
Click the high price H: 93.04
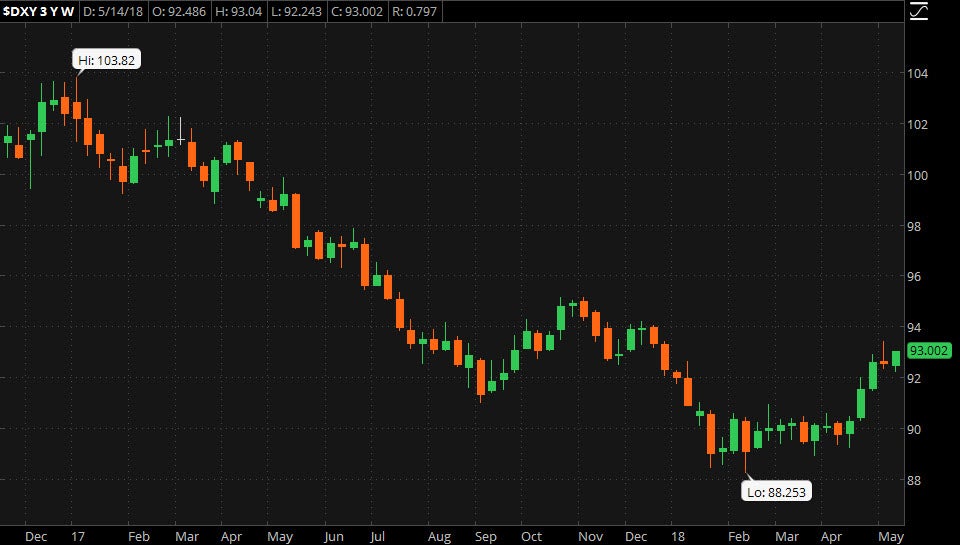[238, 12]
